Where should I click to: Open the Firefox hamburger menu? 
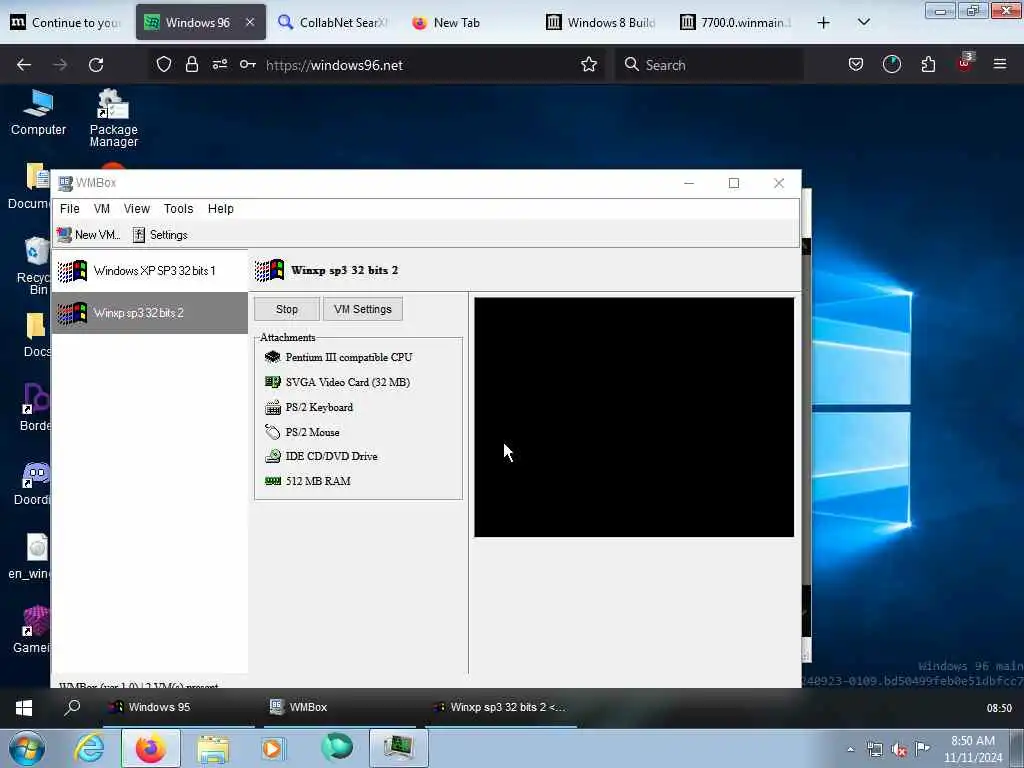pos(999,64)
